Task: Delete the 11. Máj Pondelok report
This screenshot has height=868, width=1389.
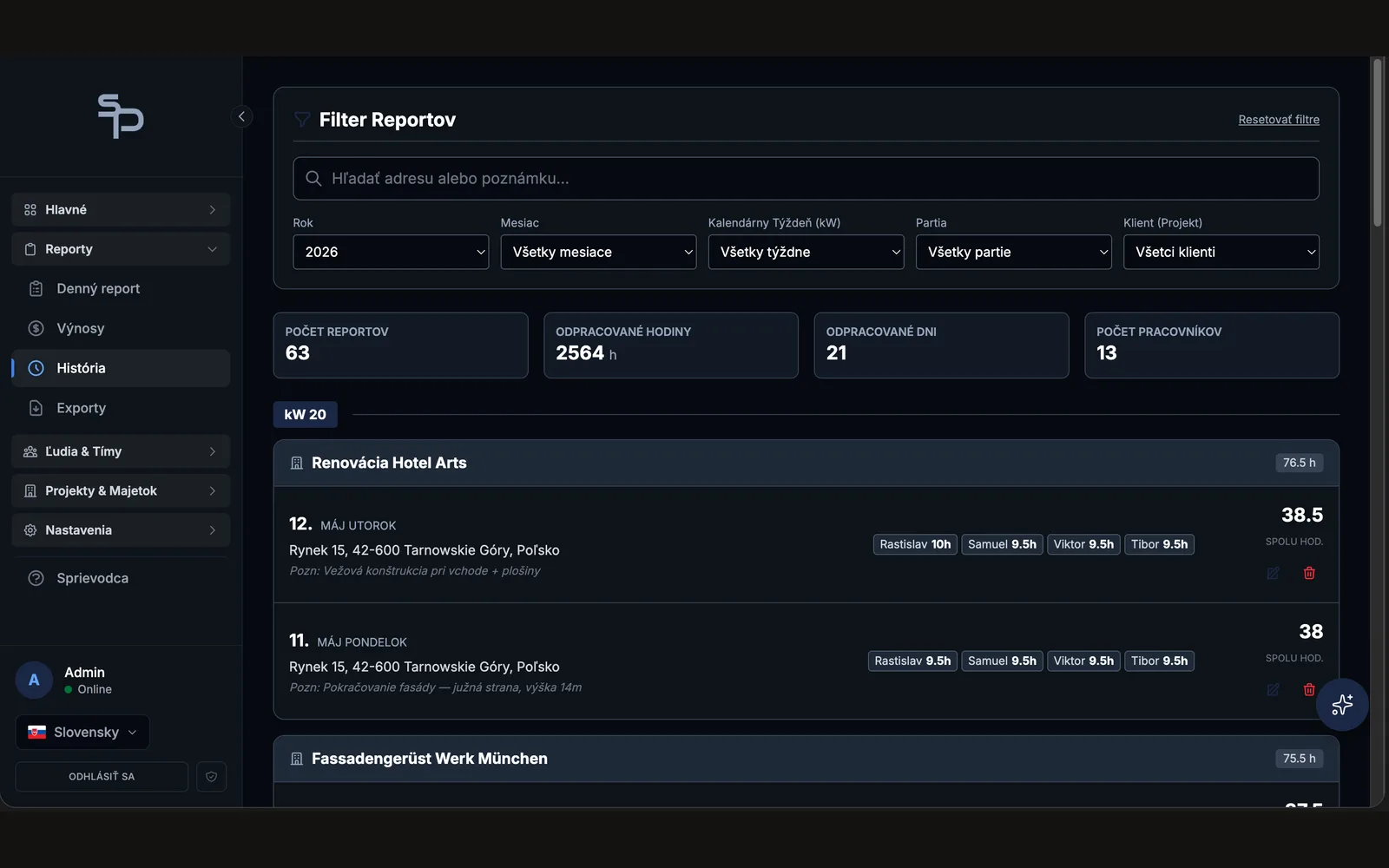Action: (1309, 689)
